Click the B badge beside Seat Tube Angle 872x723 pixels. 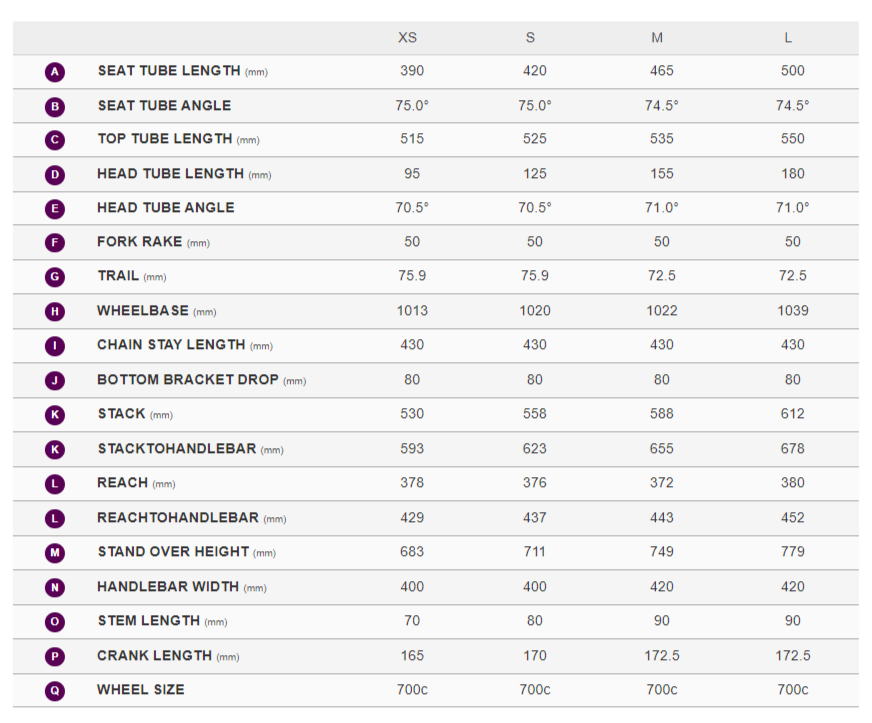55,106
